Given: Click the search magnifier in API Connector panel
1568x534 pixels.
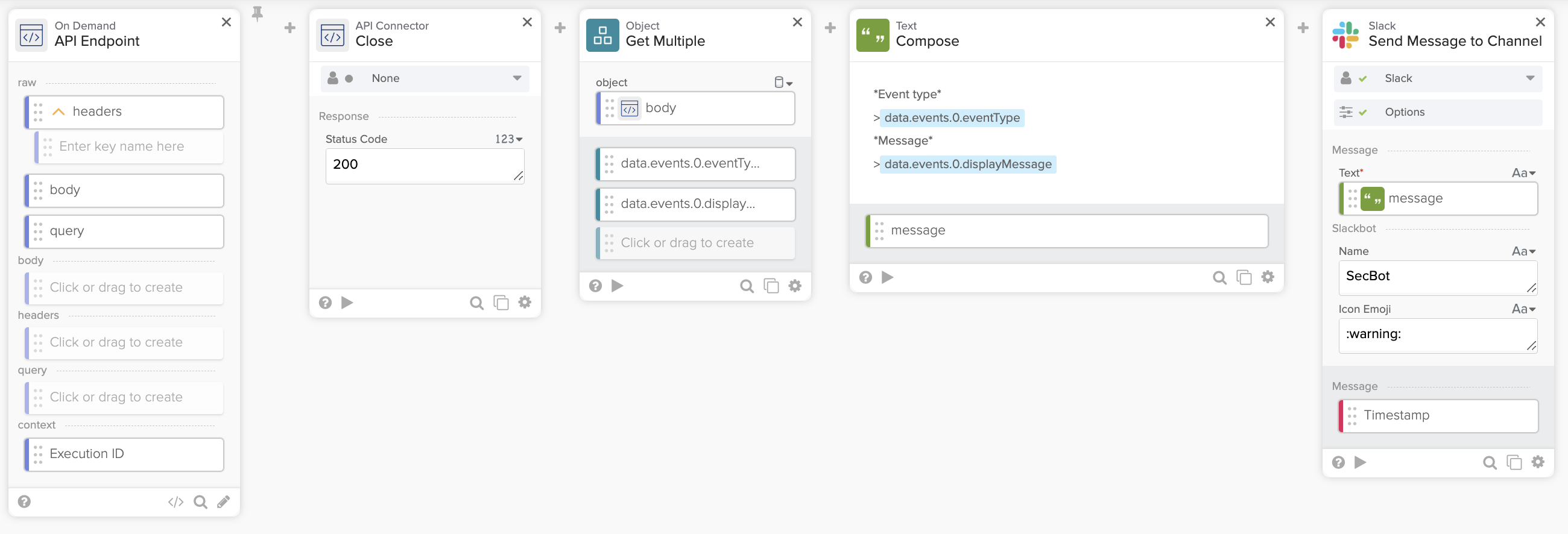Looking at the screenshot, I should coord(476,303).
